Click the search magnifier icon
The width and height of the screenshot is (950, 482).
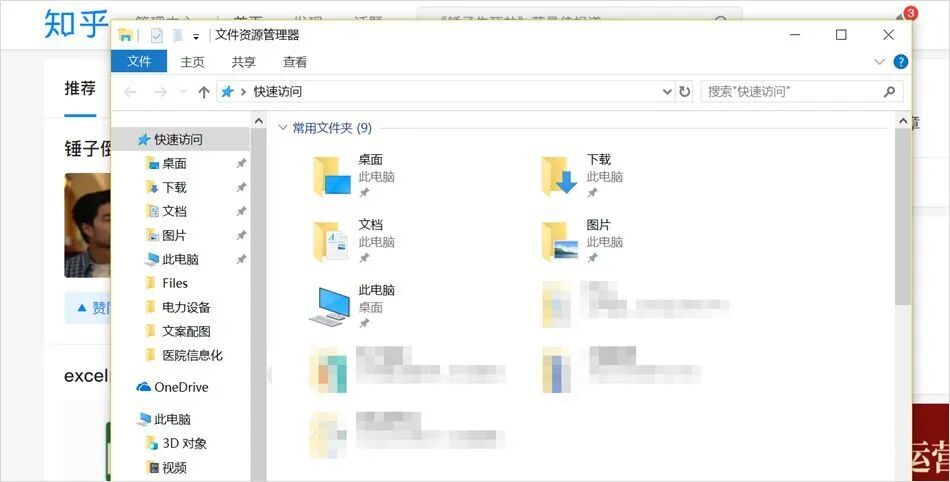tap(889, 91)
